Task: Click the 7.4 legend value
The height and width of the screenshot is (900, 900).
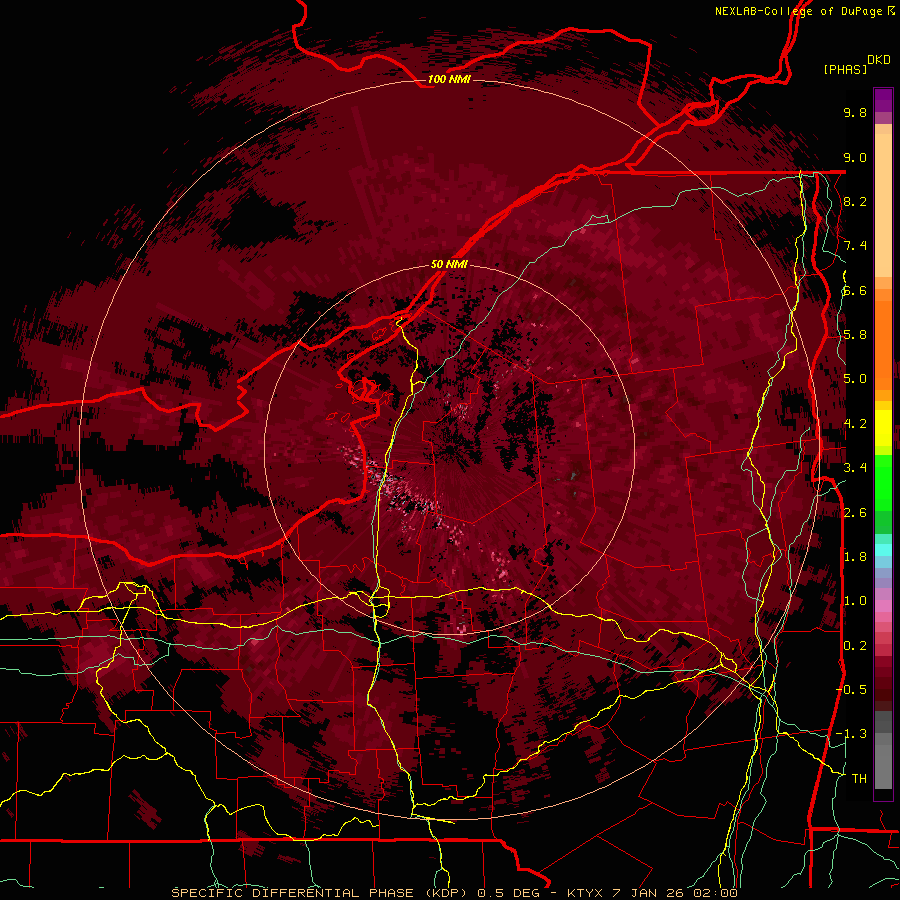Action: tap(855, 246)
